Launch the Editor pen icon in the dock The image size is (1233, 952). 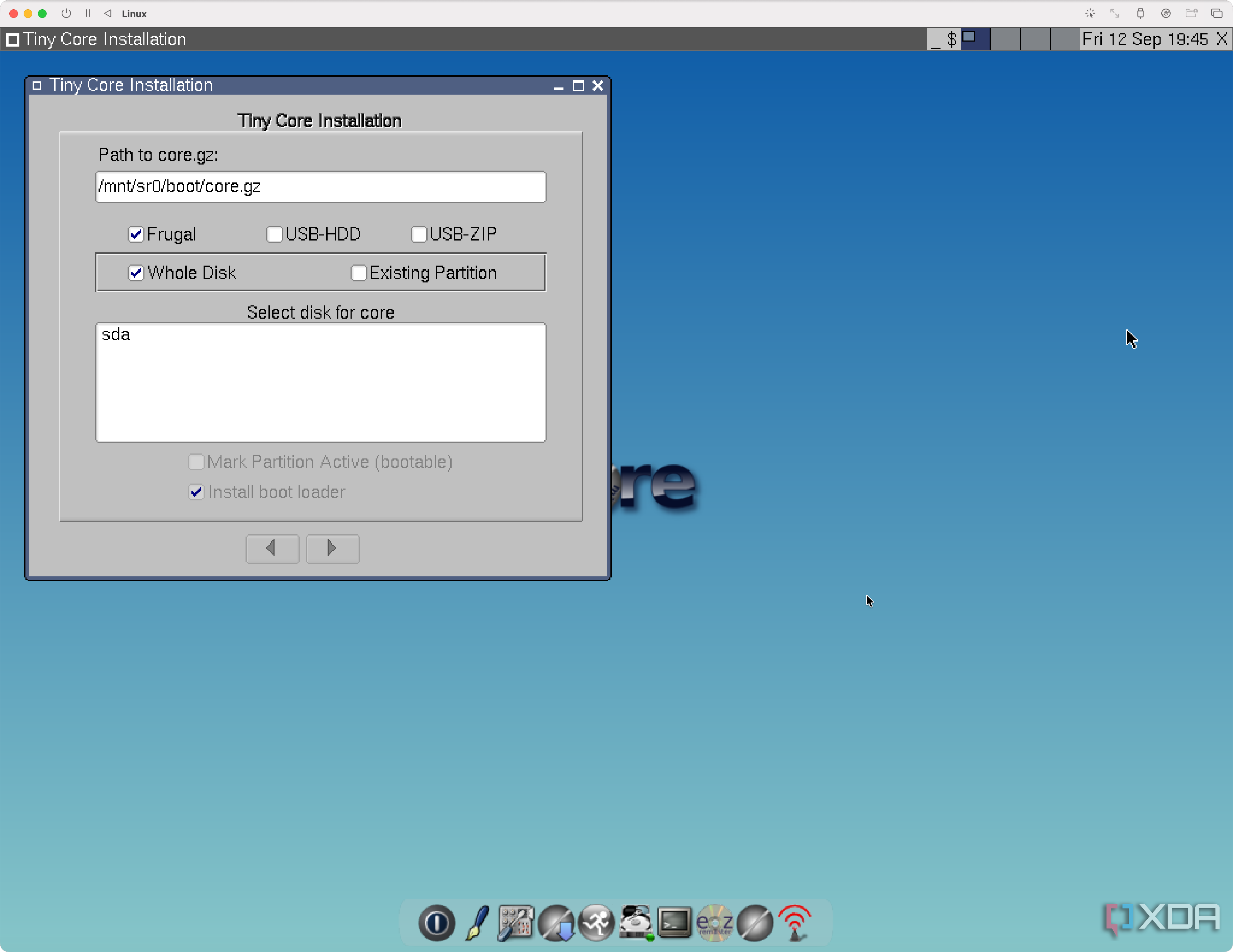point(478,923)
